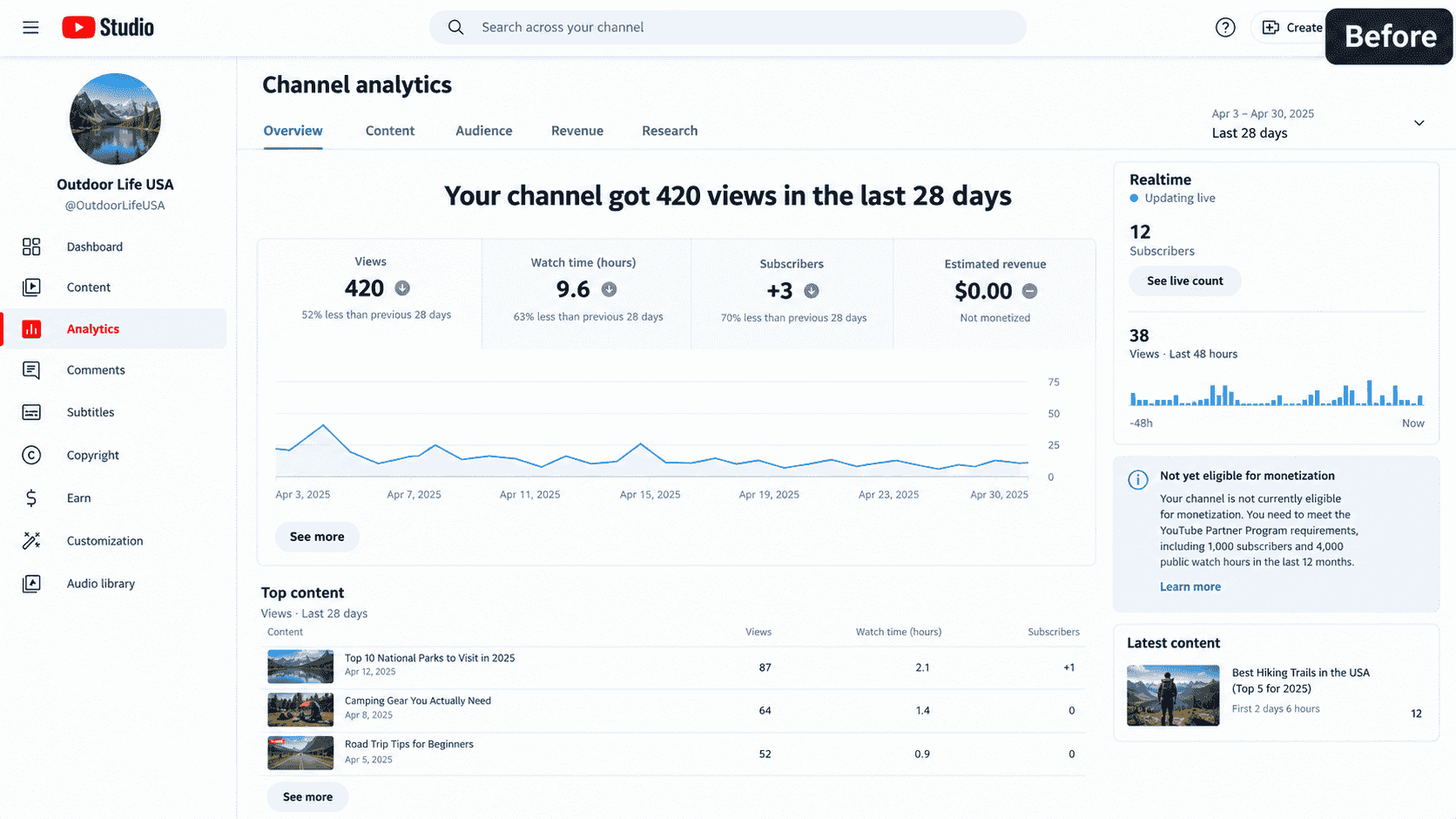Click the See live count button
The width and height of the screenshot is (1456, 819).
pos(1184,281)
